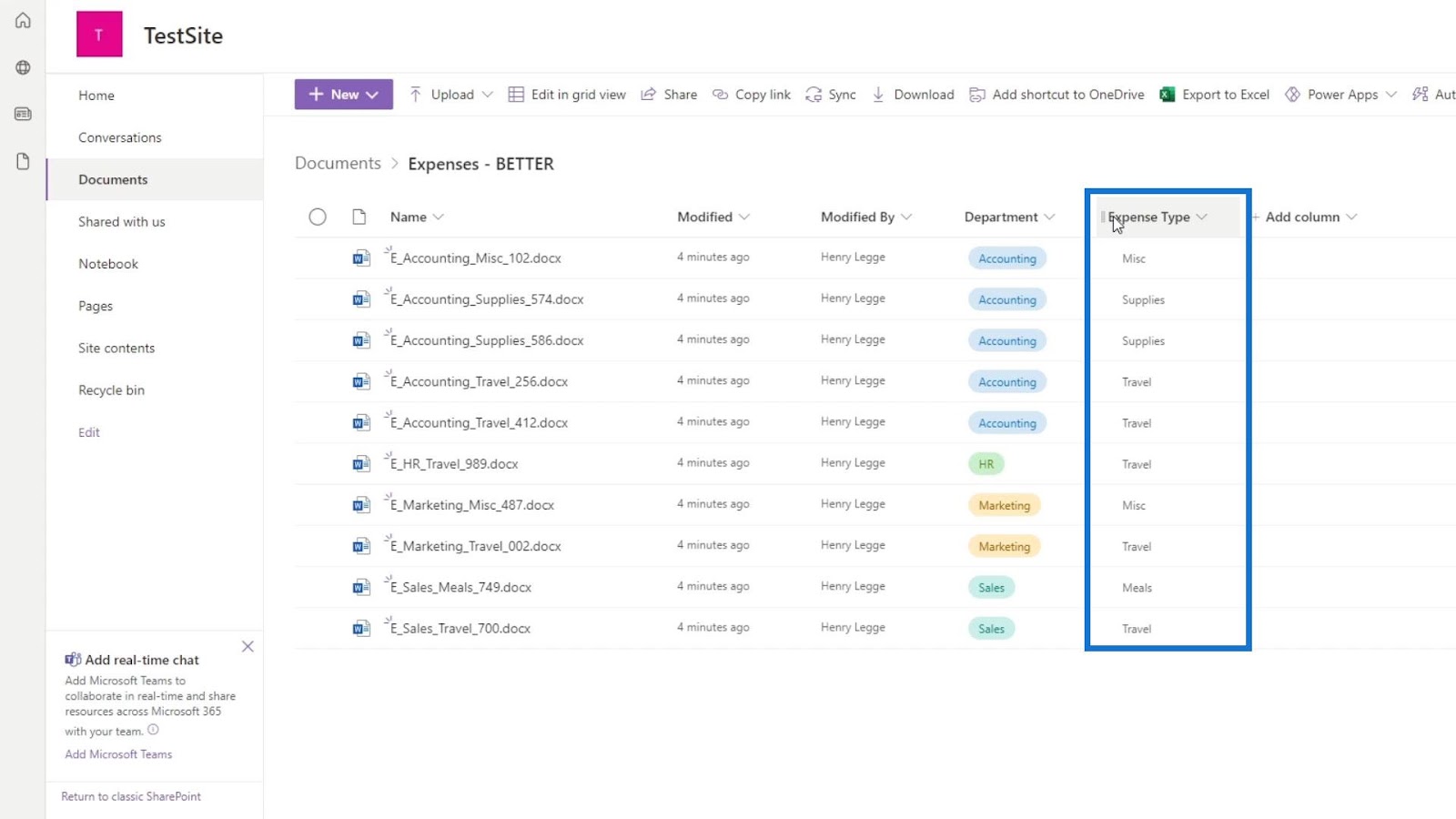Open the globe sites icon in left rail

tap(23, 67)
